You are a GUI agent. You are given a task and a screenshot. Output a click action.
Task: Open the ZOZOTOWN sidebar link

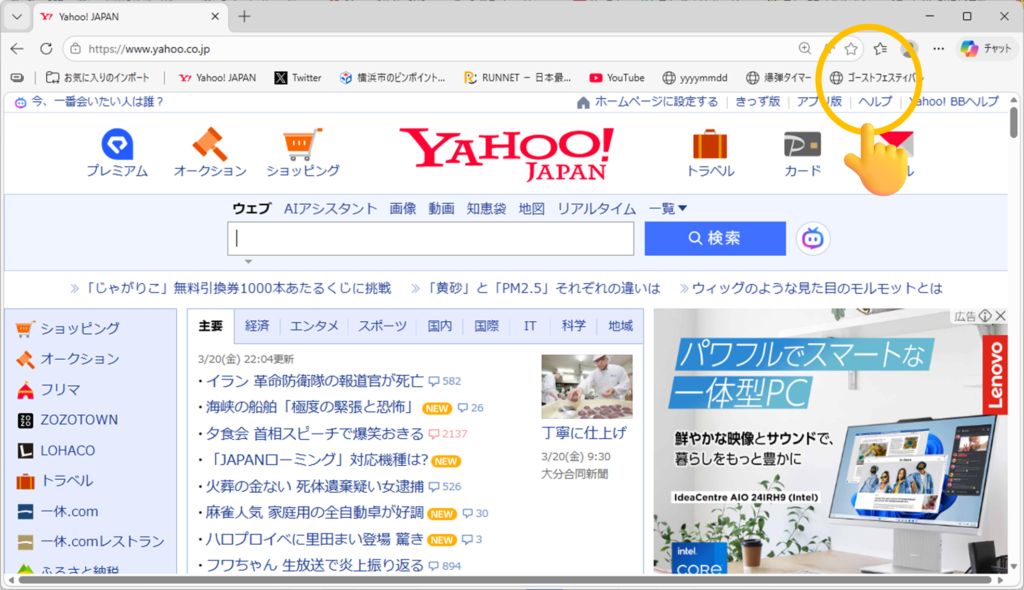point(79,420)
